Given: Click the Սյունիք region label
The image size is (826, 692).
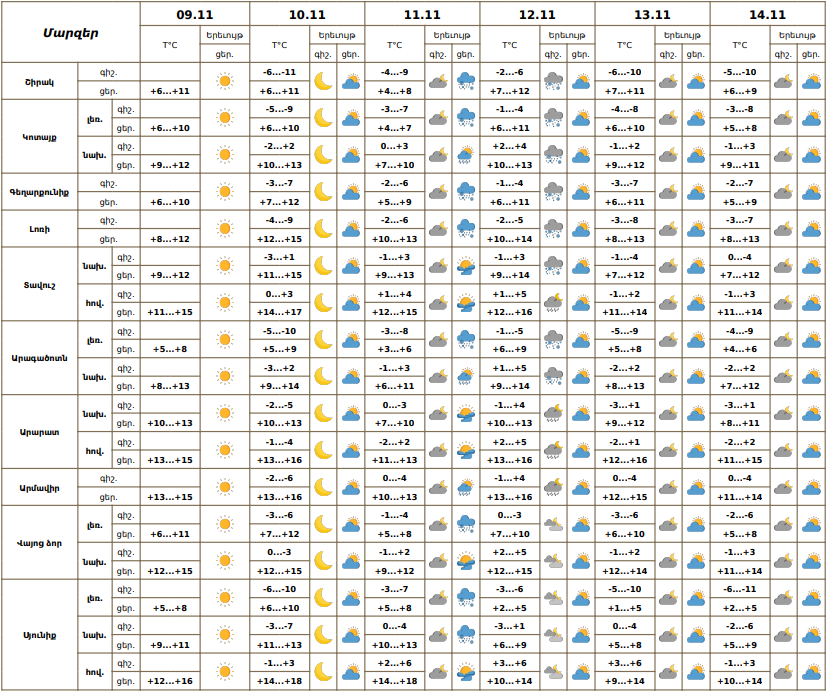Looking at the screenshot, I should click(39, 635).
